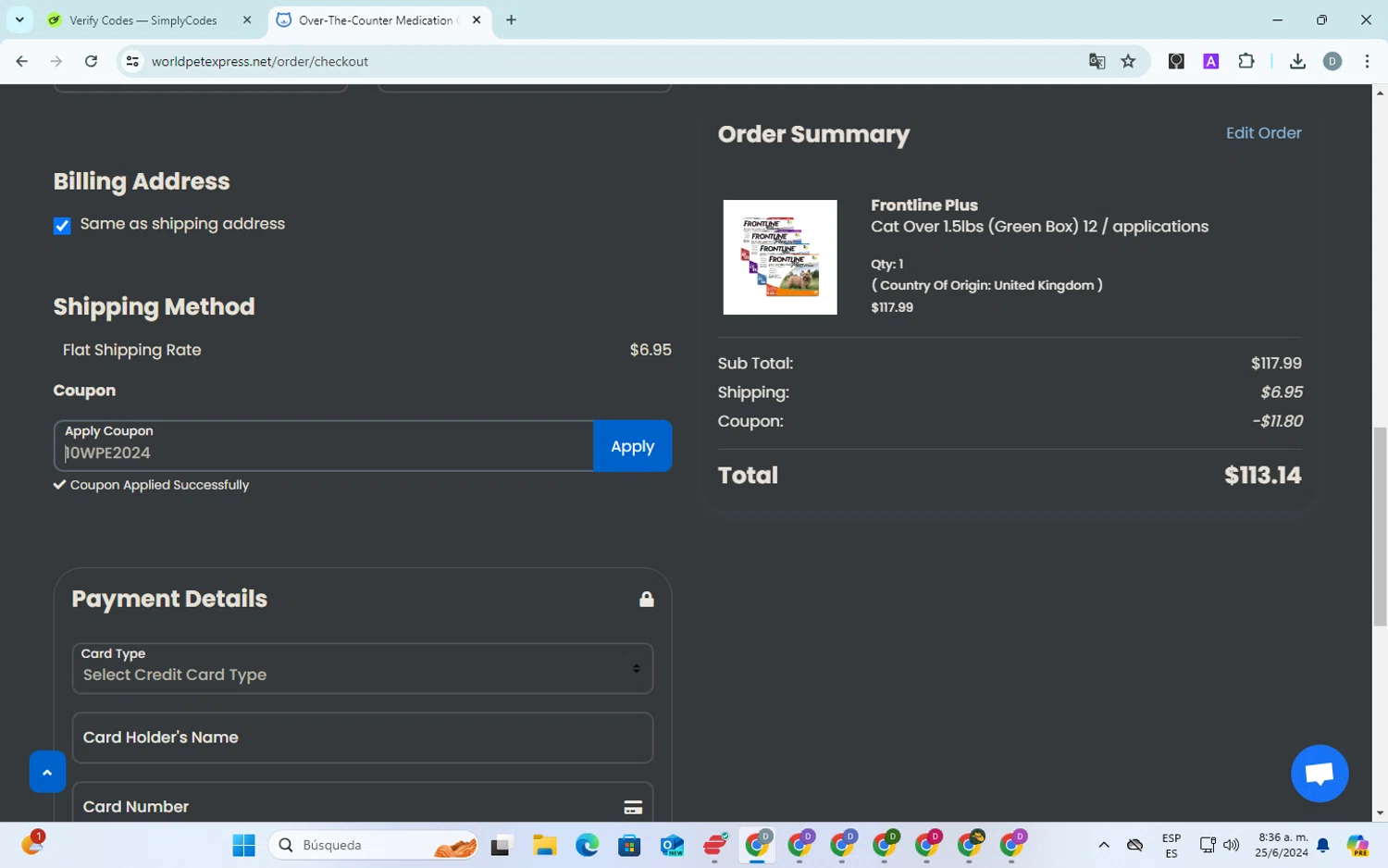This screenshot has height=868, width=1388.
Task: Focus the Apply Coupon input field
Action: pyautogui.click(x=324, y=446)
